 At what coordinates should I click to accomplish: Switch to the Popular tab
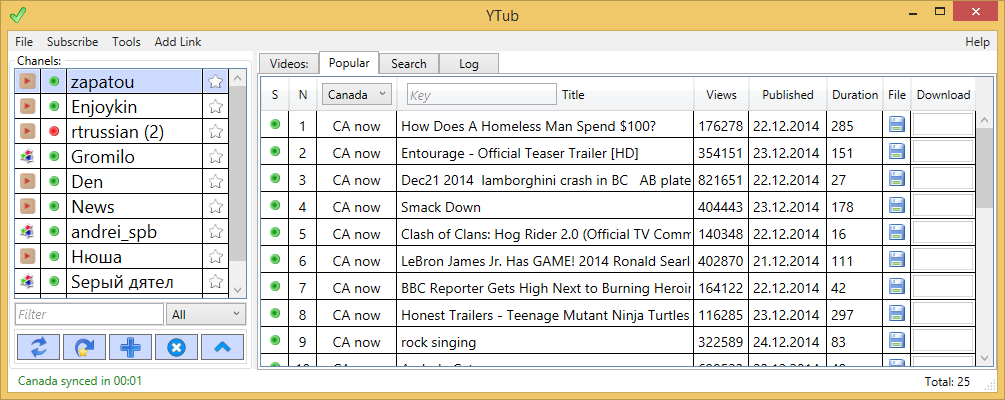point(349,63)
